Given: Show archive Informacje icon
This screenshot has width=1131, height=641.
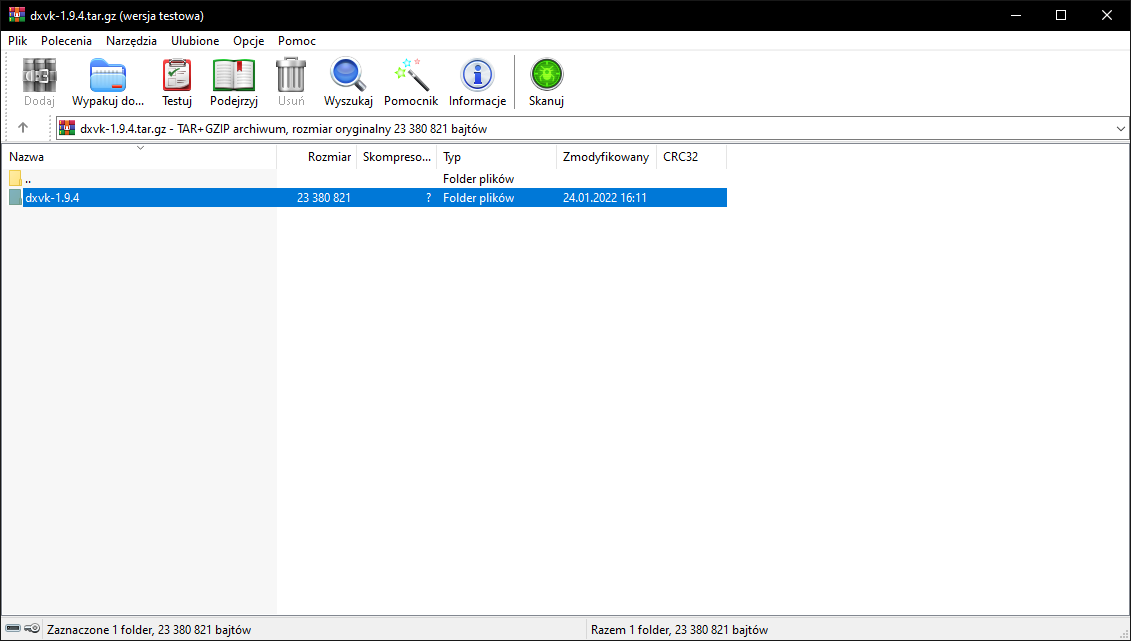Looking at the screenshot, I should pyautogui.click(x=478, y=75).
